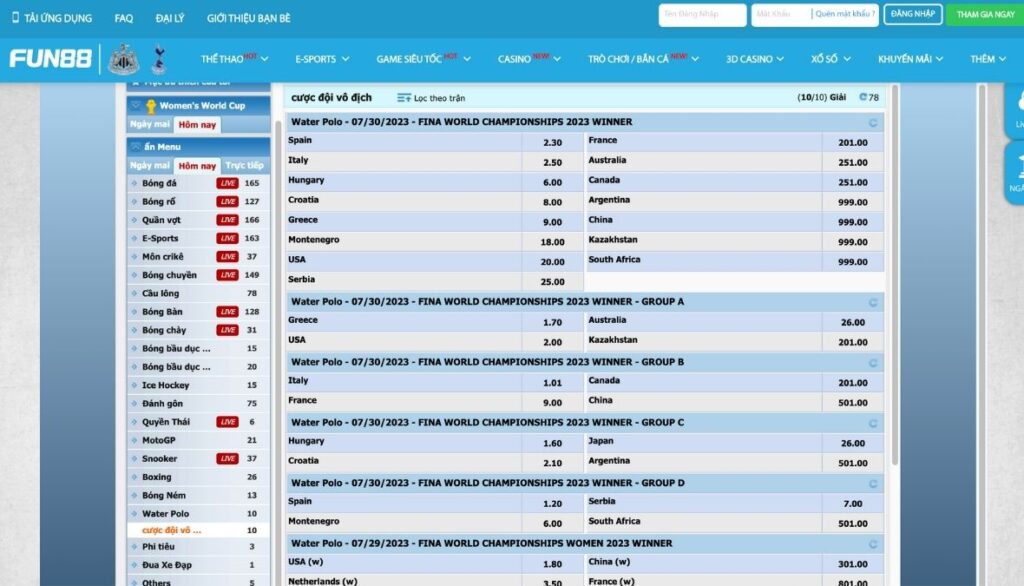Select the Ngày mai tab under Women's World Cup
Image resolution: width=1024 pixels, height=586 pixels.
click(x=150, y=124)
